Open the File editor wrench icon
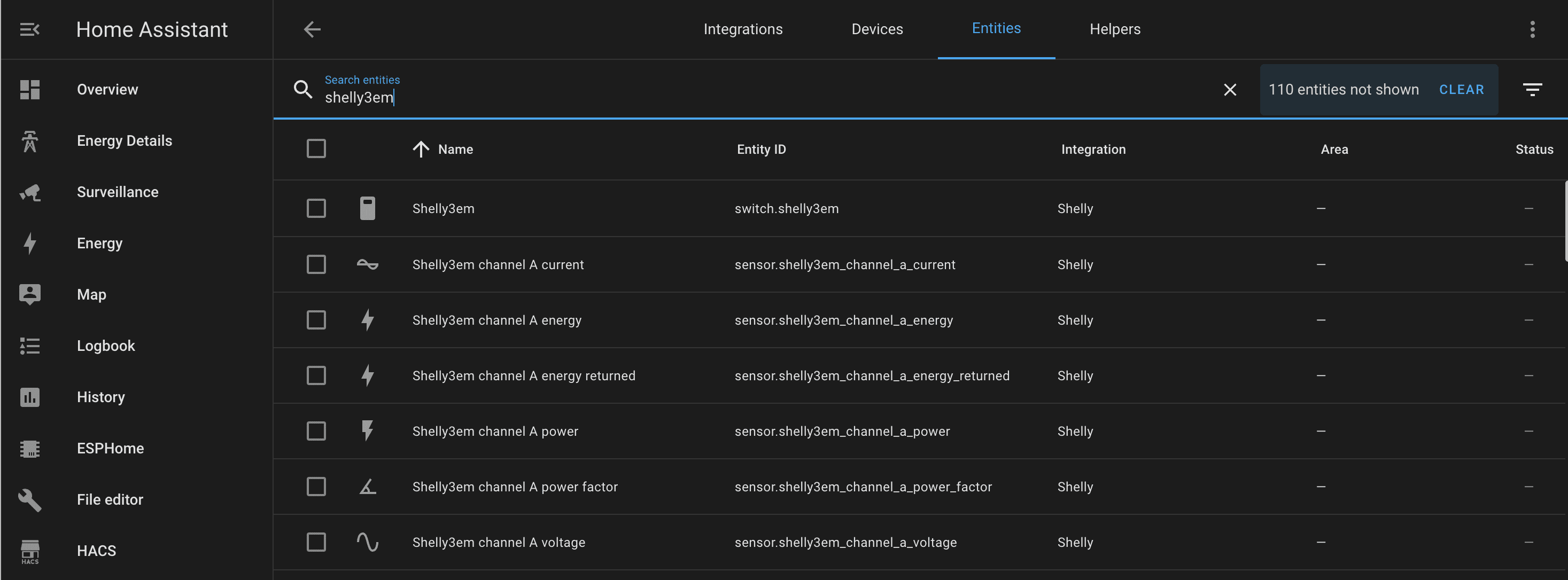1568x580 pixels. 29,500
